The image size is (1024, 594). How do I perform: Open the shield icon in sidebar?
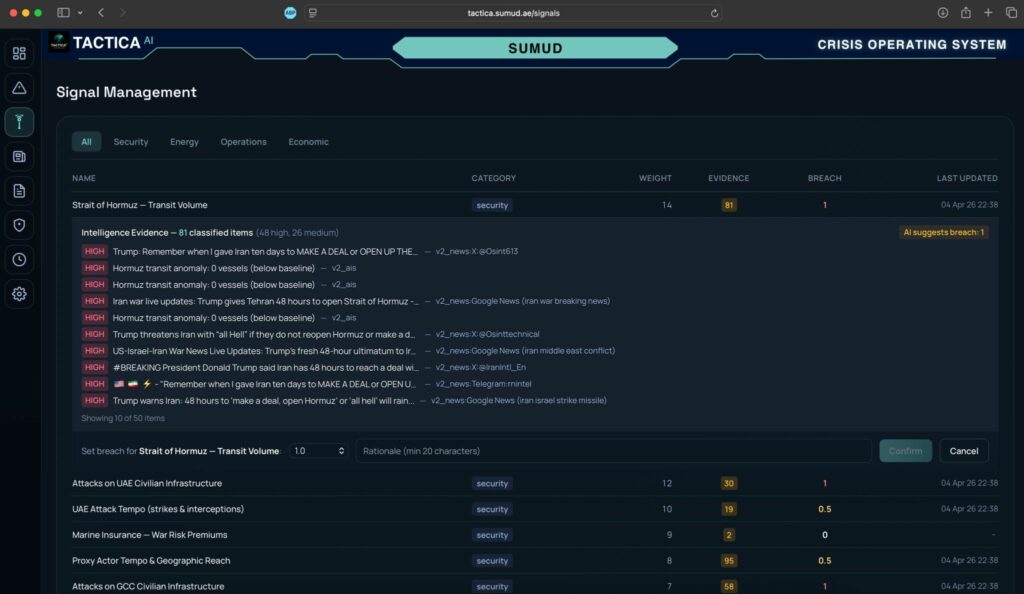click(19, 225)
